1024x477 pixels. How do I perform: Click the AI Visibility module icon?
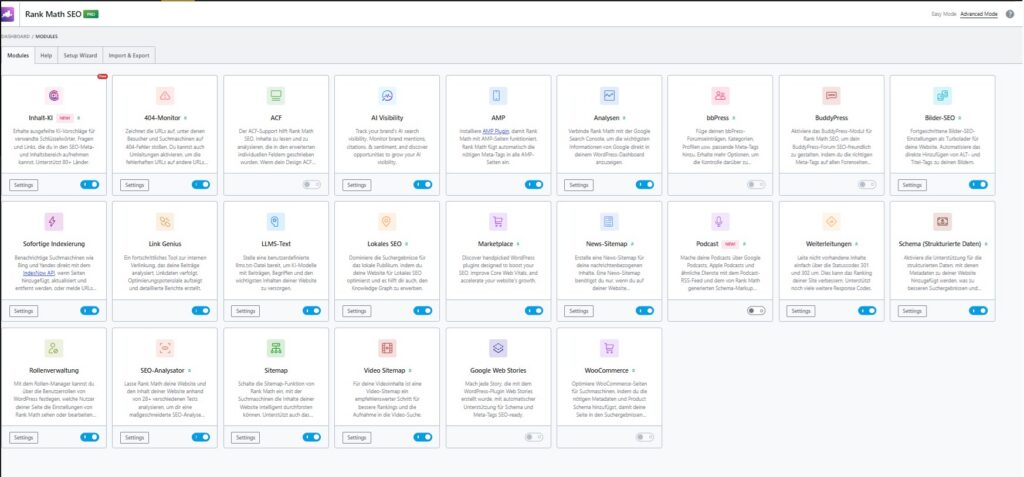point(387,96)
